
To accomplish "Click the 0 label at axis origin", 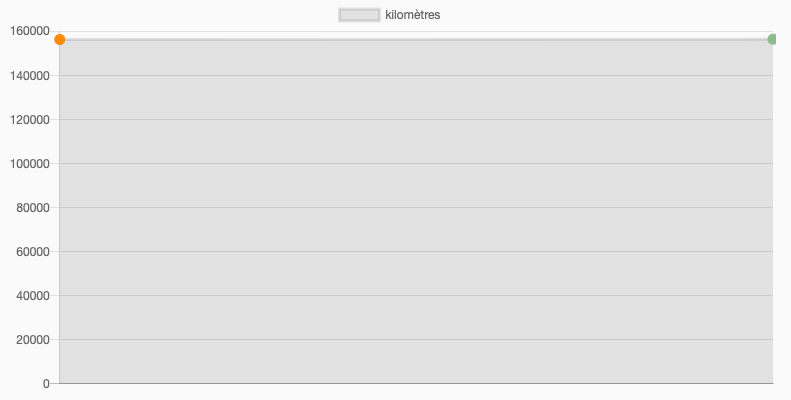I will pyautogui.click(x=46, y=383).
